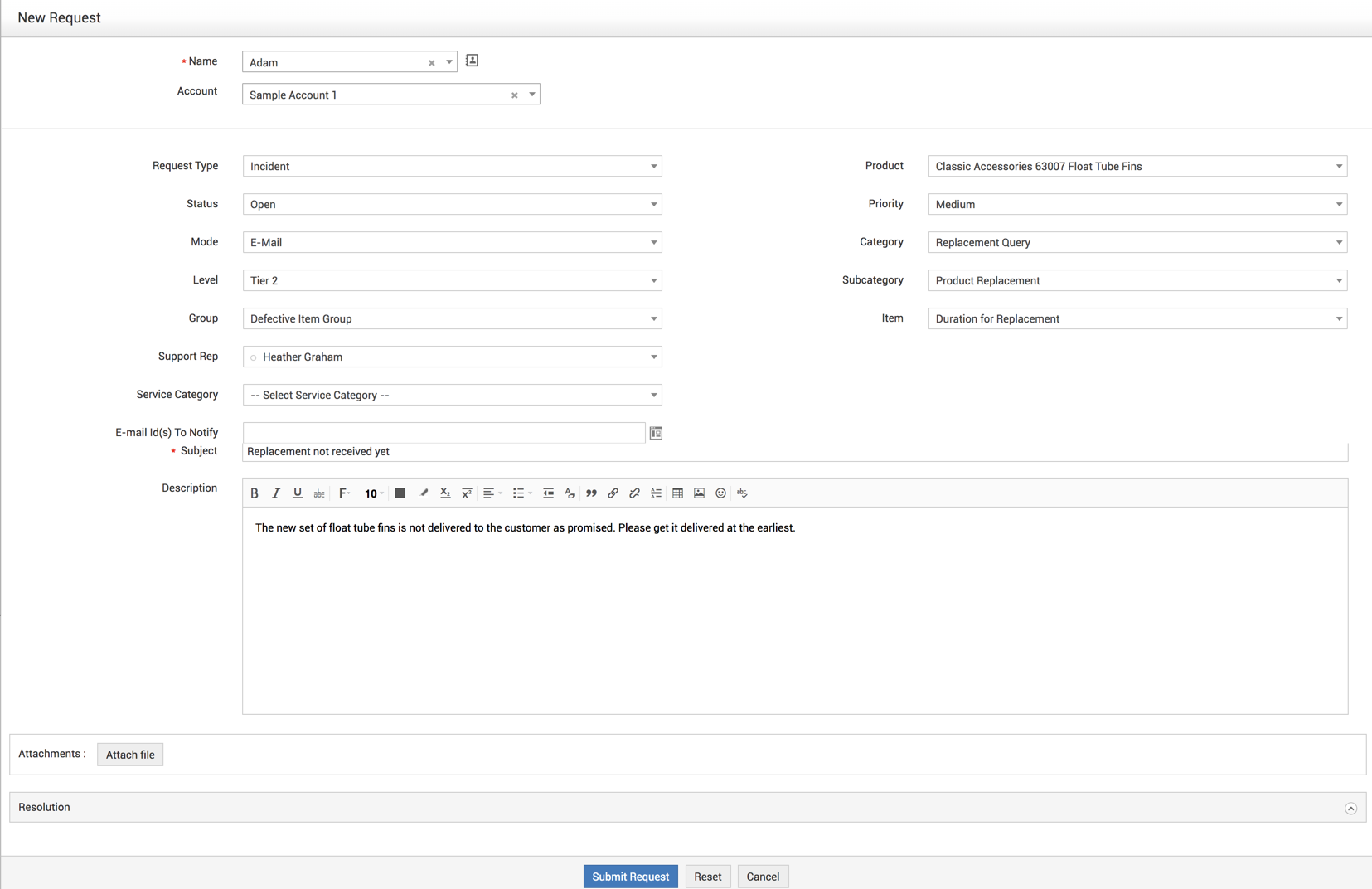This screenshot has height=889, width=1372.
Task: Open the Request Type dropdown
Action: point(453,166)
